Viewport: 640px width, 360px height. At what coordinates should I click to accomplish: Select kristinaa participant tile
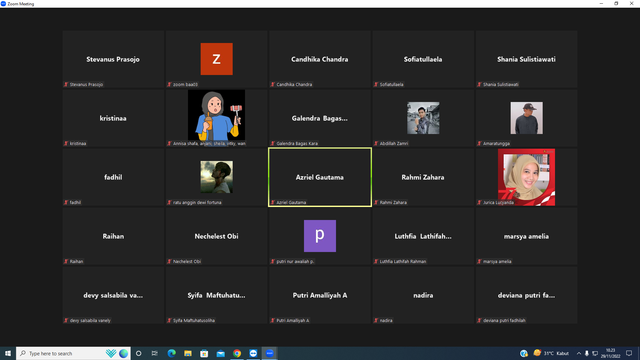pos(113,118)
